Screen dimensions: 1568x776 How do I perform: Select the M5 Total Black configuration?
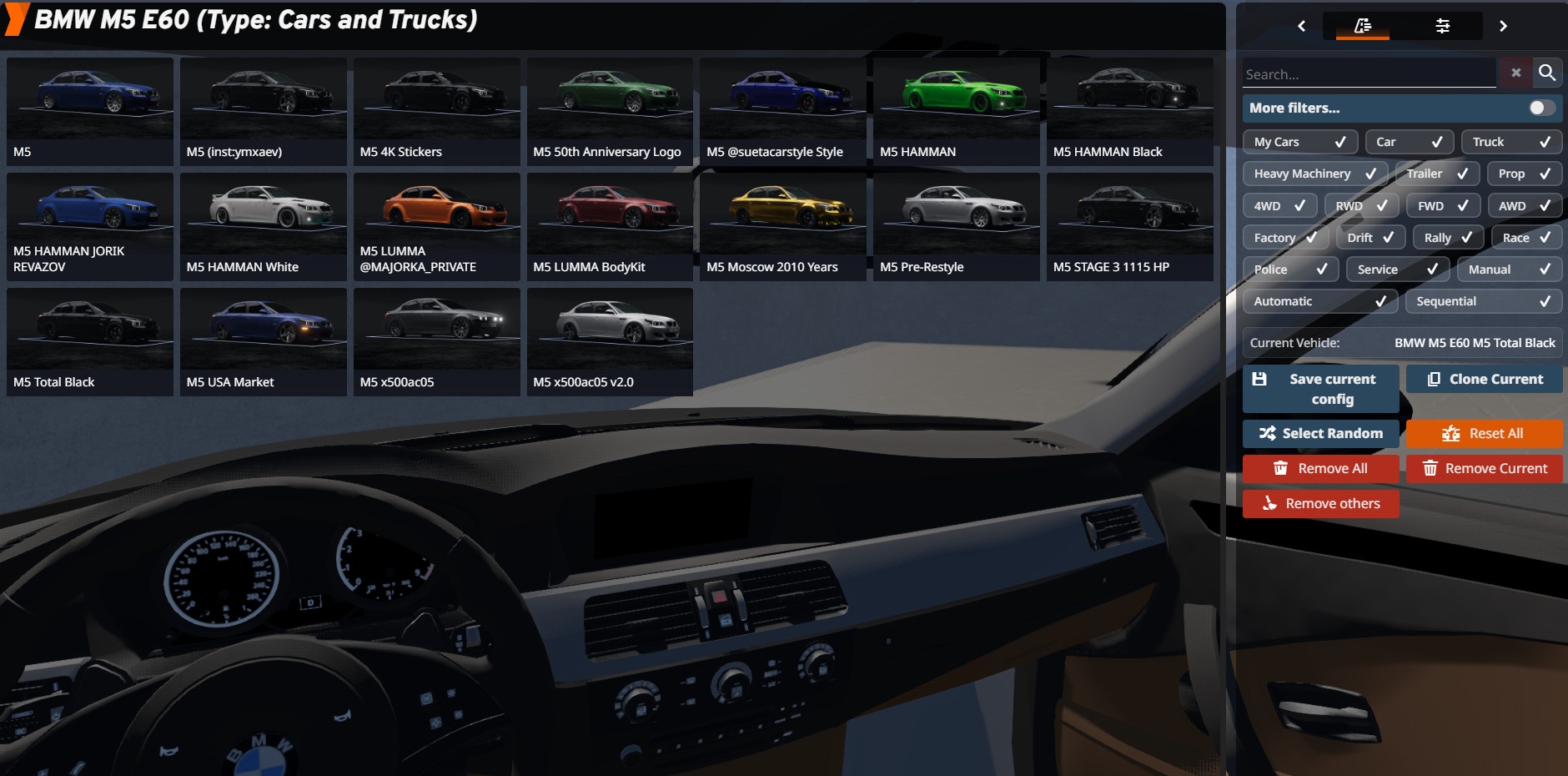point(90,342)
